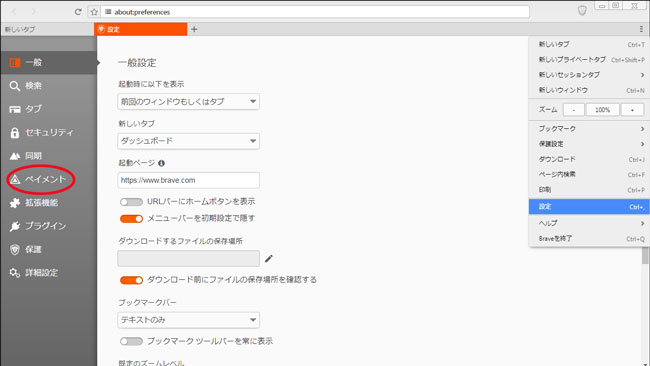Open the ブックマークバー テキストのみ dropdown
The width and height of the screenshot is (650, 366).
pyautogui.click(x=189, y=320)
